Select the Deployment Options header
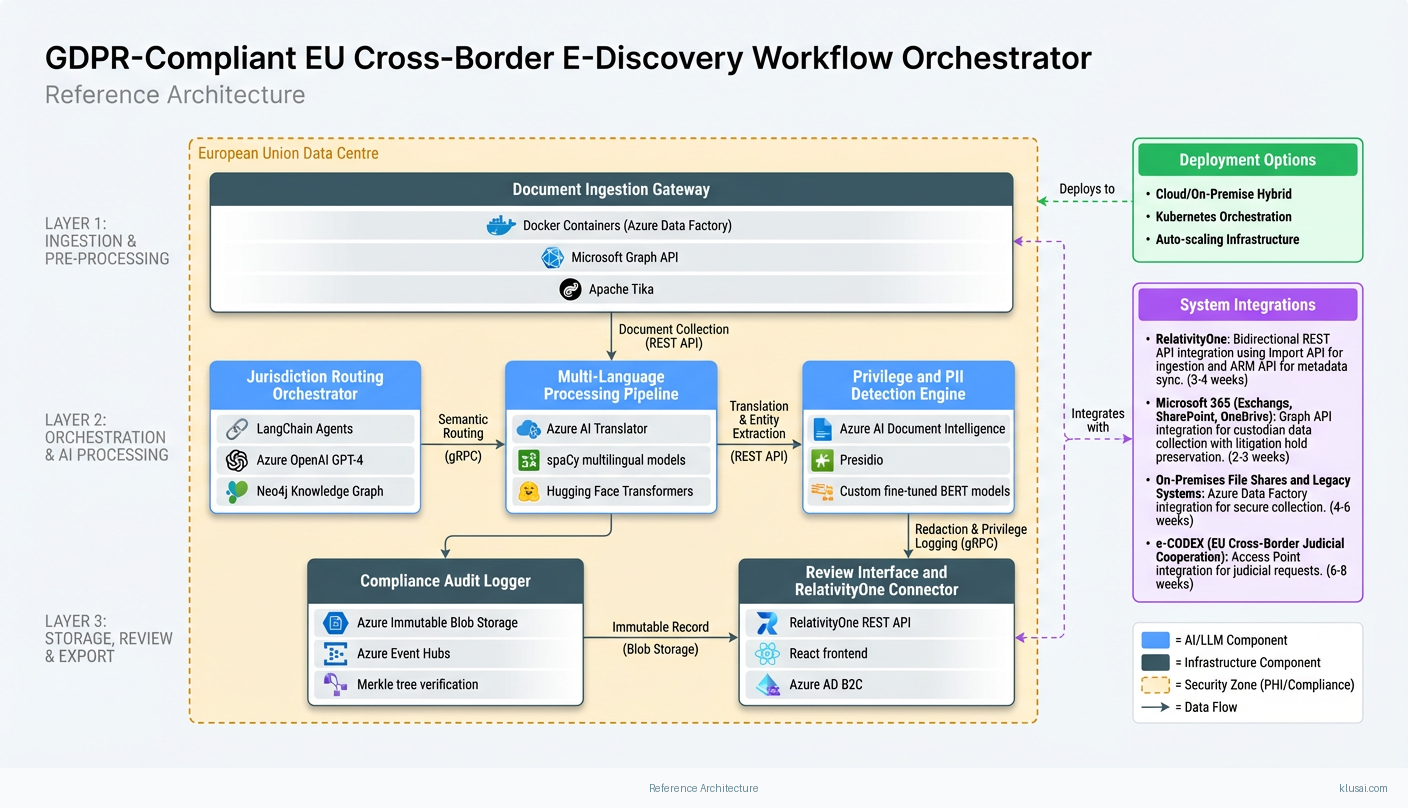The image size is (1408, 808). click(x=1247, y=160)
